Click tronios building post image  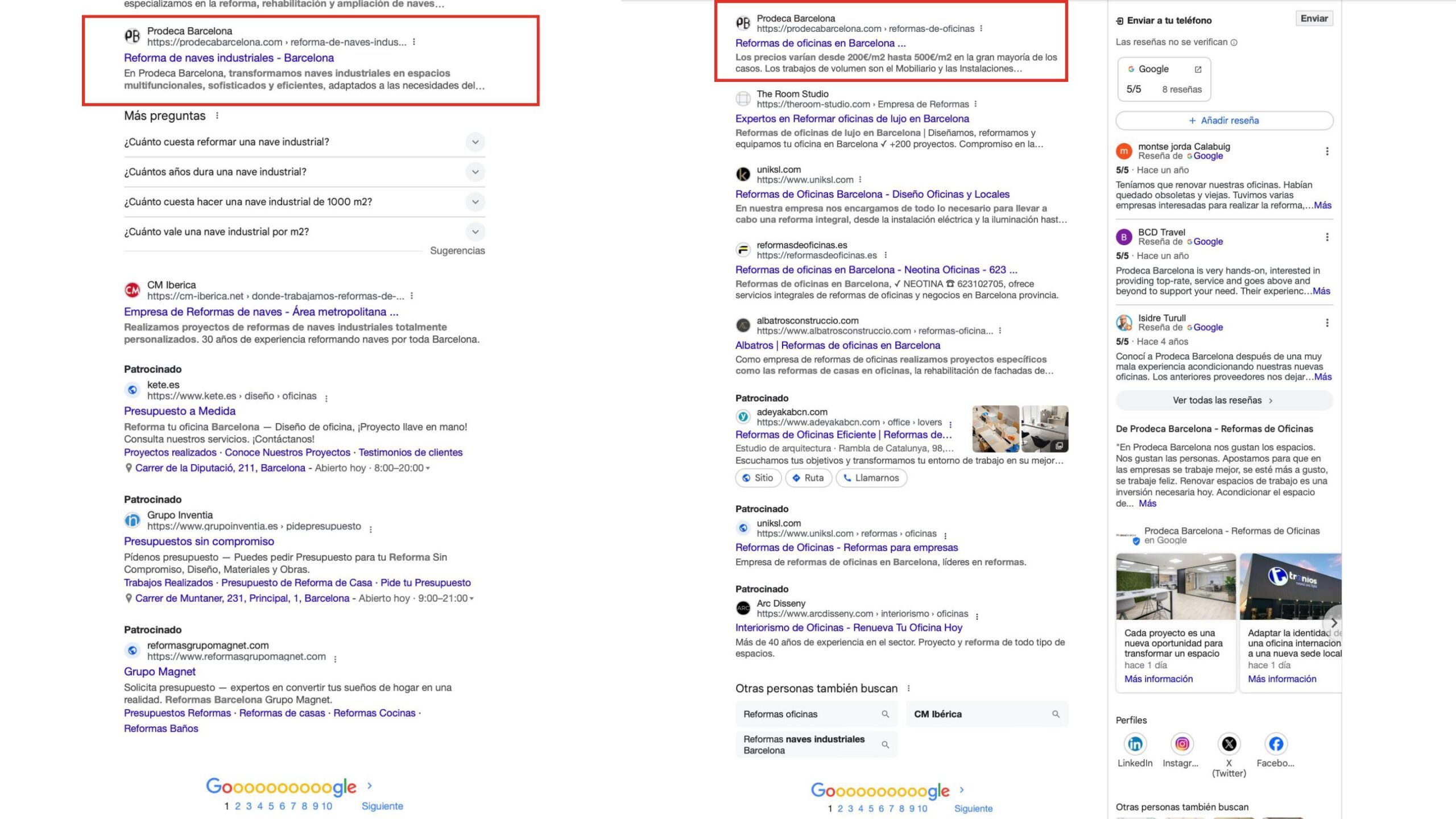coord(1290,586)
